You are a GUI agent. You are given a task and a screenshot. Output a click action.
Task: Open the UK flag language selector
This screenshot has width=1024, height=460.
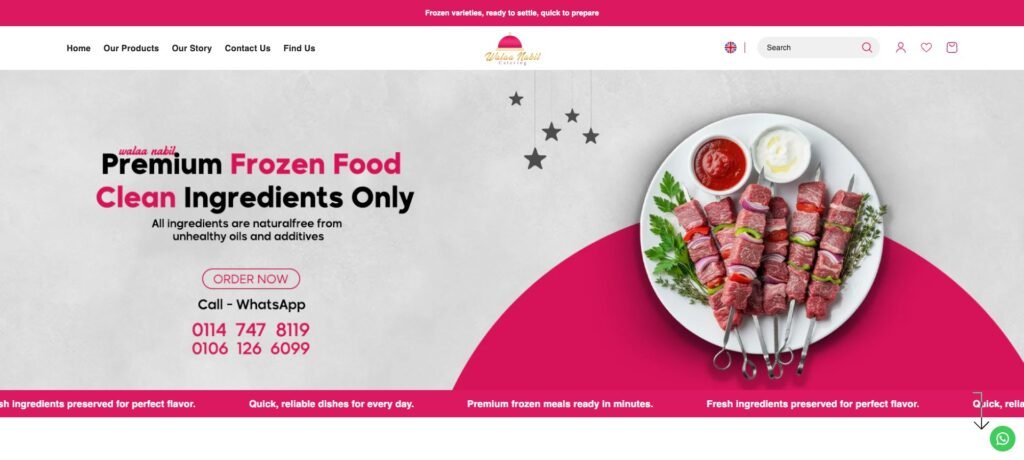tap(730, 48)
